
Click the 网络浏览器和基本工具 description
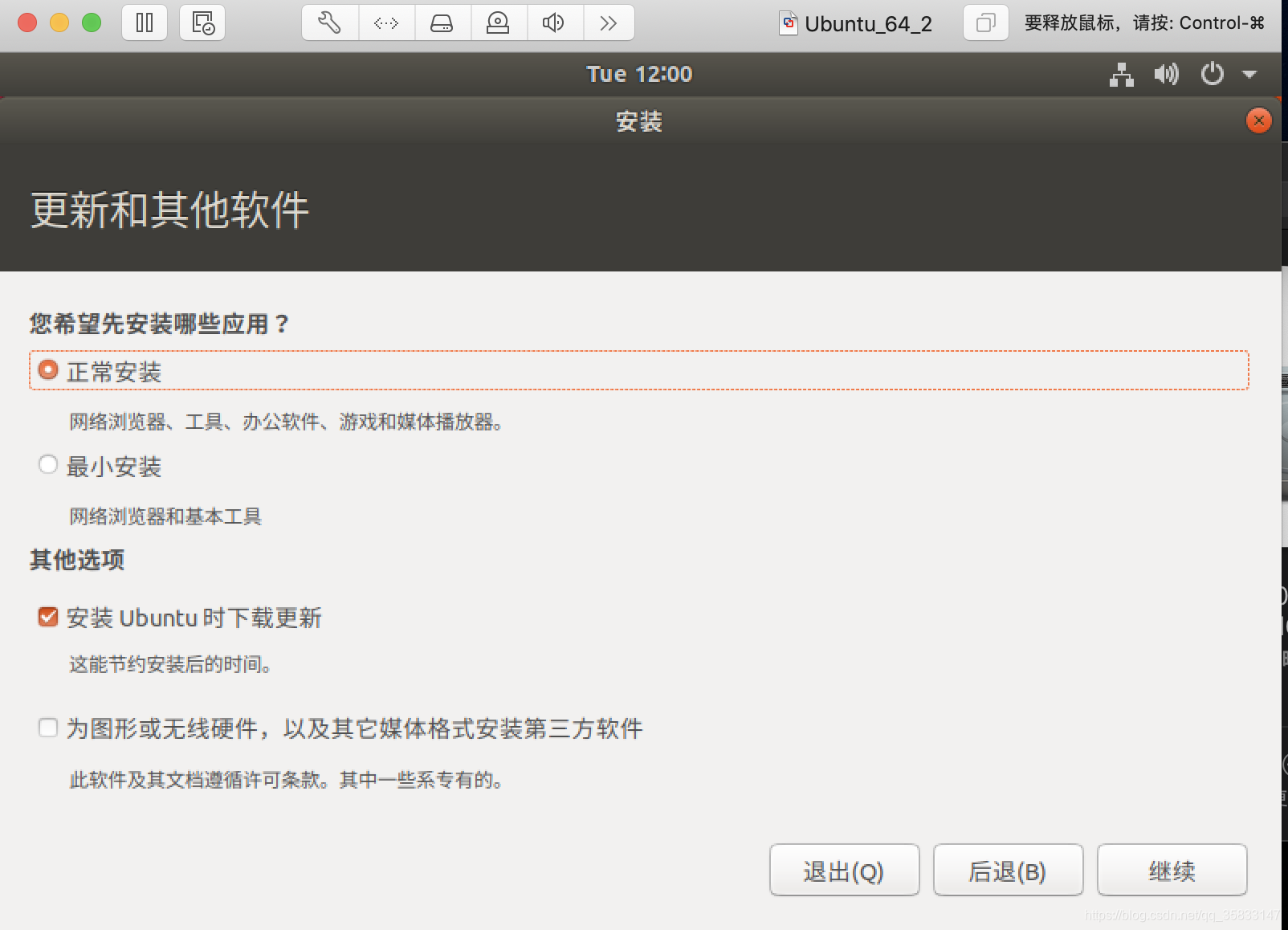click(165, 516)
